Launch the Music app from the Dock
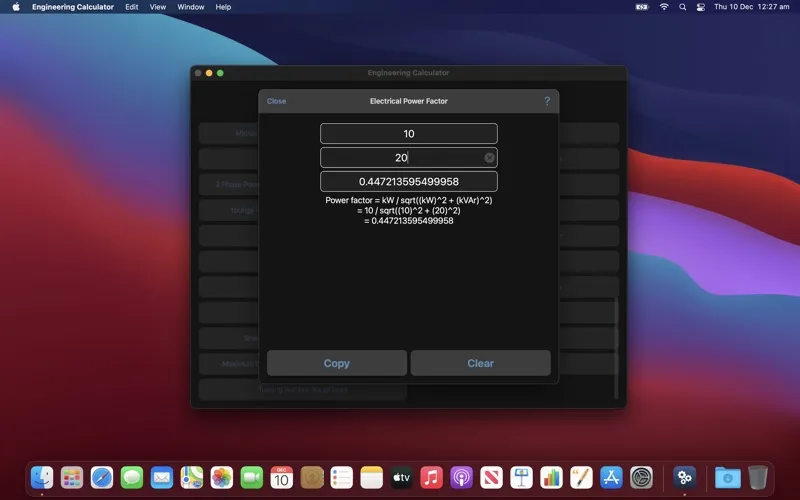Image resolution: width=800 pixels, height=500 pixels. [x=431, y=478]
